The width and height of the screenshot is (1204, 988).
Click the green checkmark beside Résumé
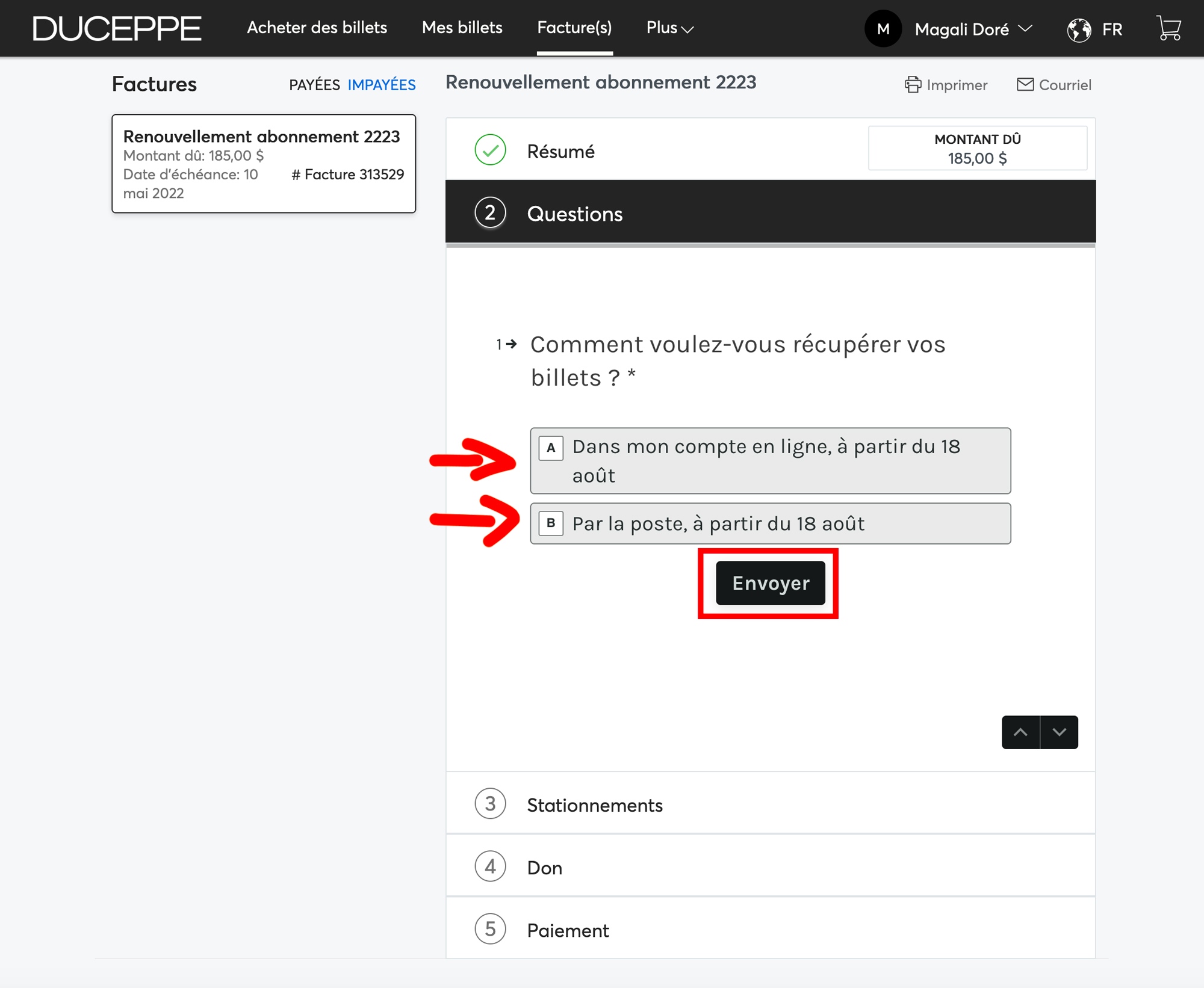point(490,150)
